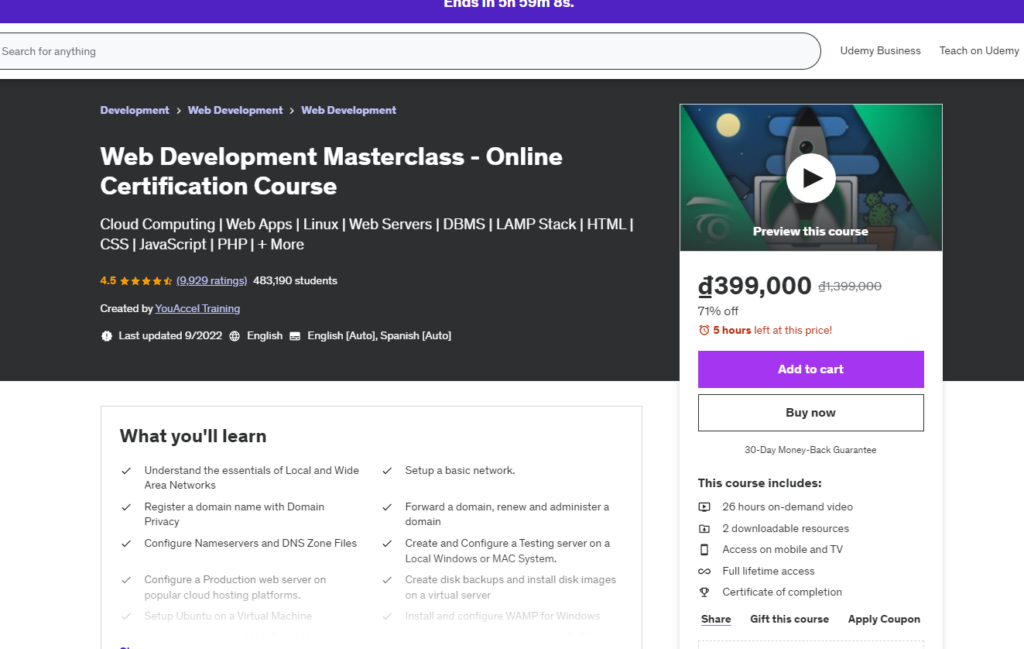Click the downloadable resources icon
This screenshot has height=649, width=1024.
click(704, 528)
